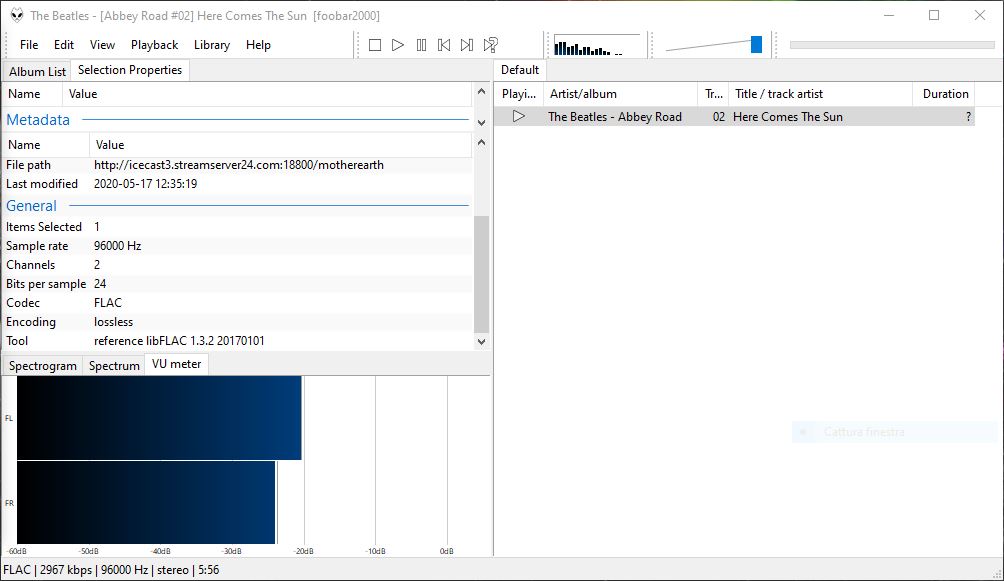Image resolution: width=1004 pixels, height=581 pixels.
Task: Select the Default playlist tab
Action: click(x=520, y=70)
